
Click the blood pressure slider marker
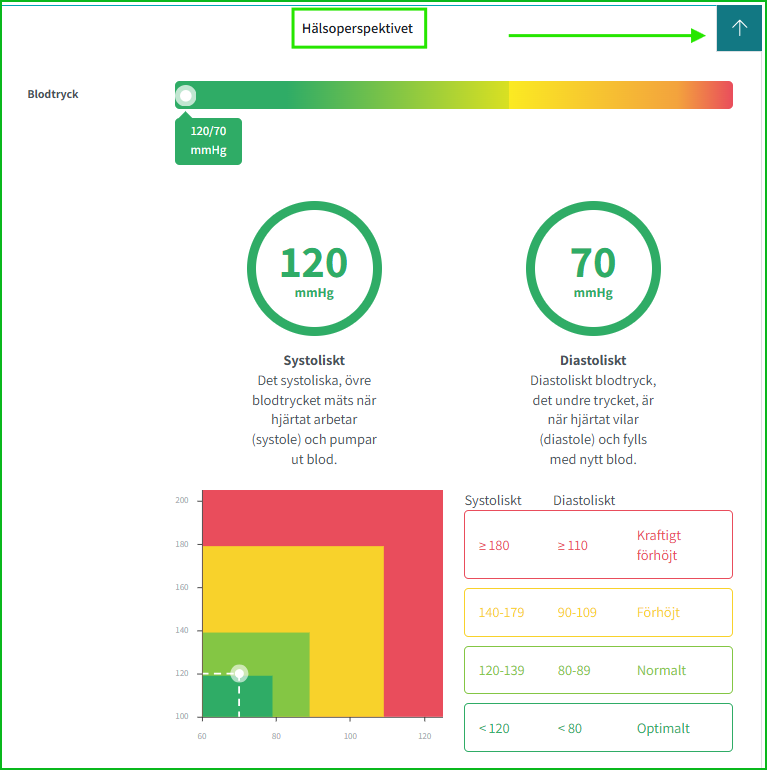pos(186,95)
